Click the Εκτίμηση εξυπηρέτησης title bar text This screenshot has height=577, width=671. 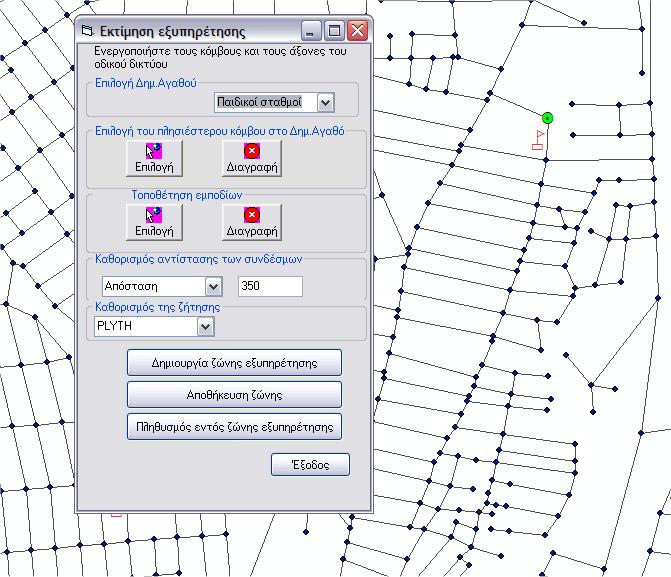point(172,32)
